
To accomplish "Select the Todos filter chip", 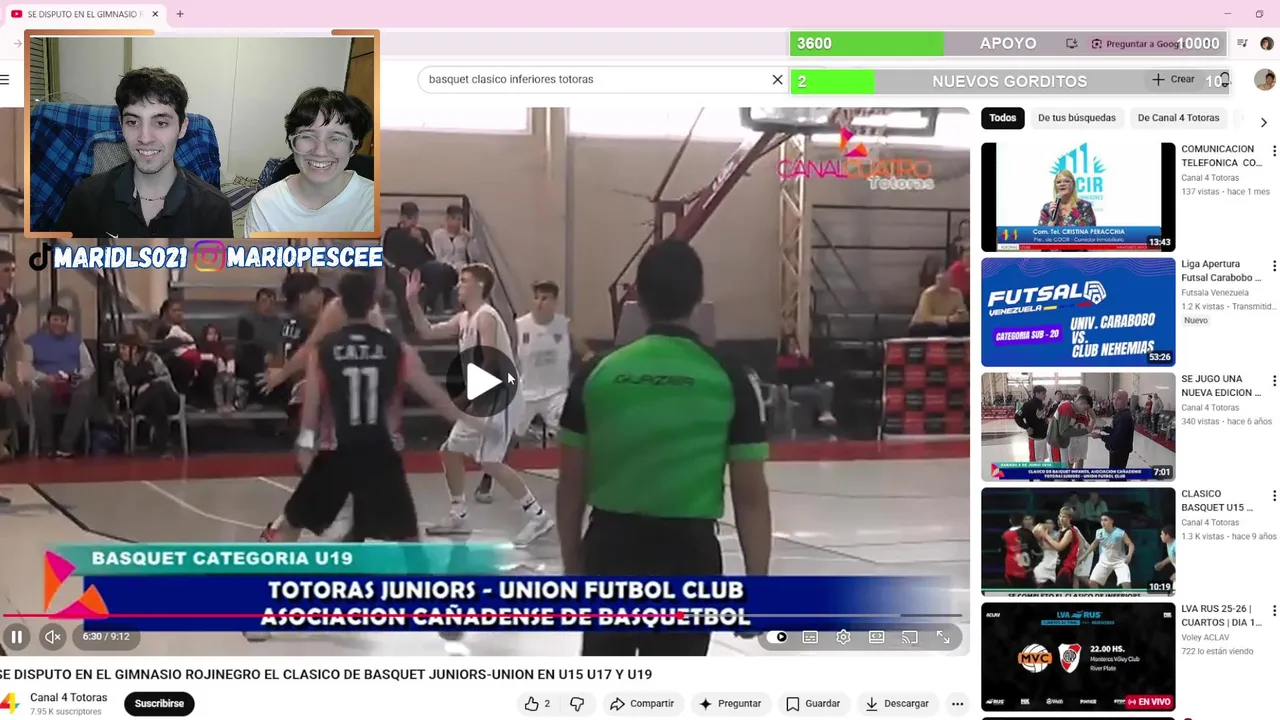I will pyautogui.click(x=1003, y=118).
